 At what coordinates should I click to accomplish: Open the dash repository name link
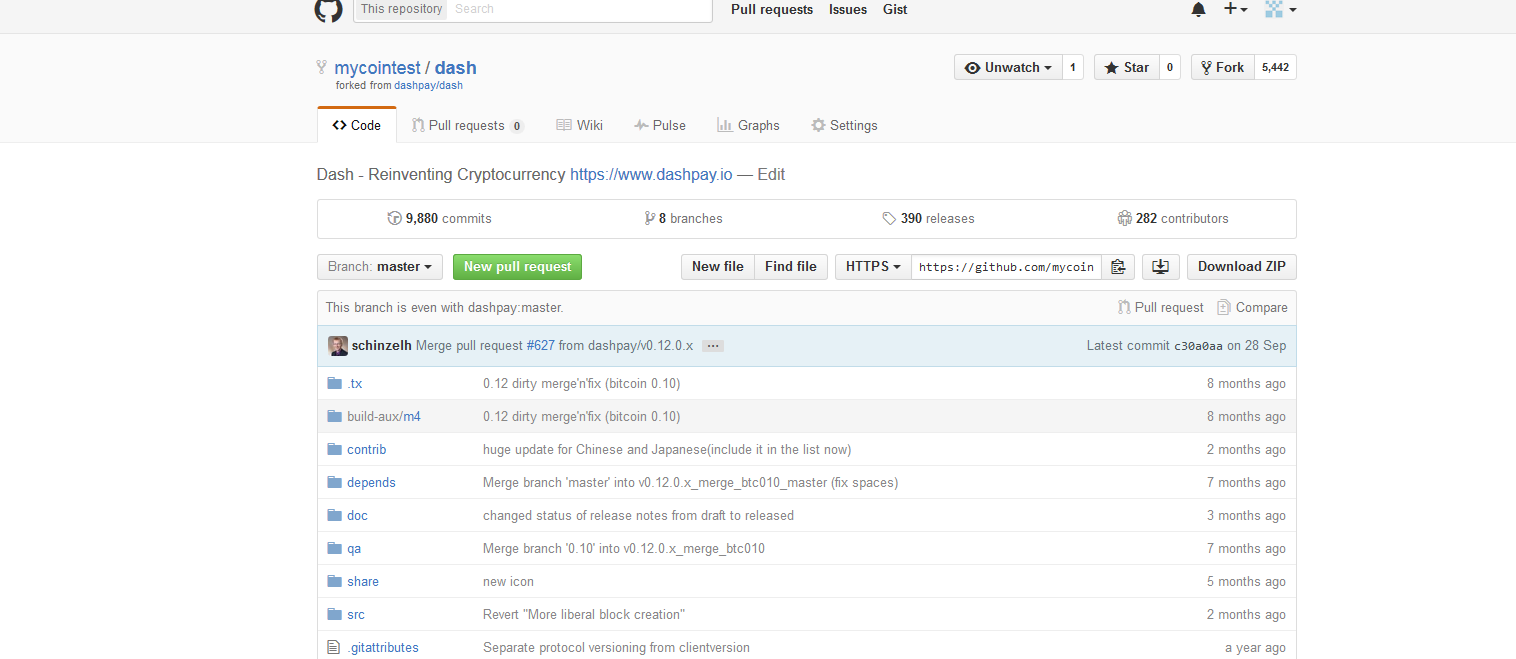pos(456,68)
